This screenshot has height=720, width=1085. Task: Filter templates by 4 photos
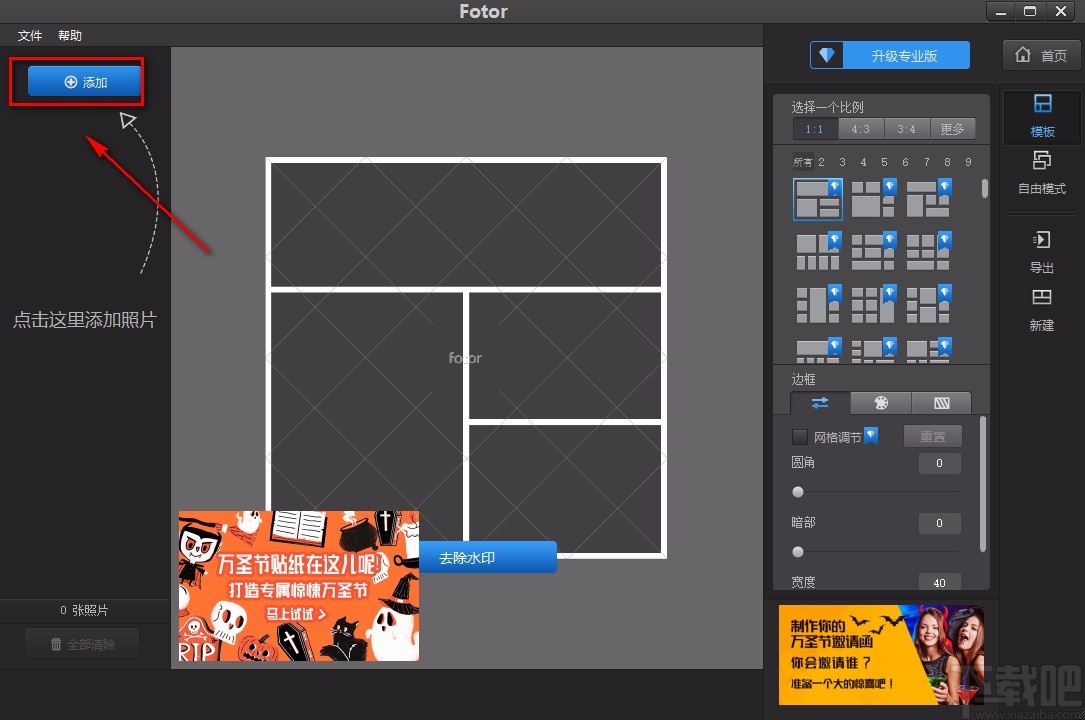click(x=863, y=162)
